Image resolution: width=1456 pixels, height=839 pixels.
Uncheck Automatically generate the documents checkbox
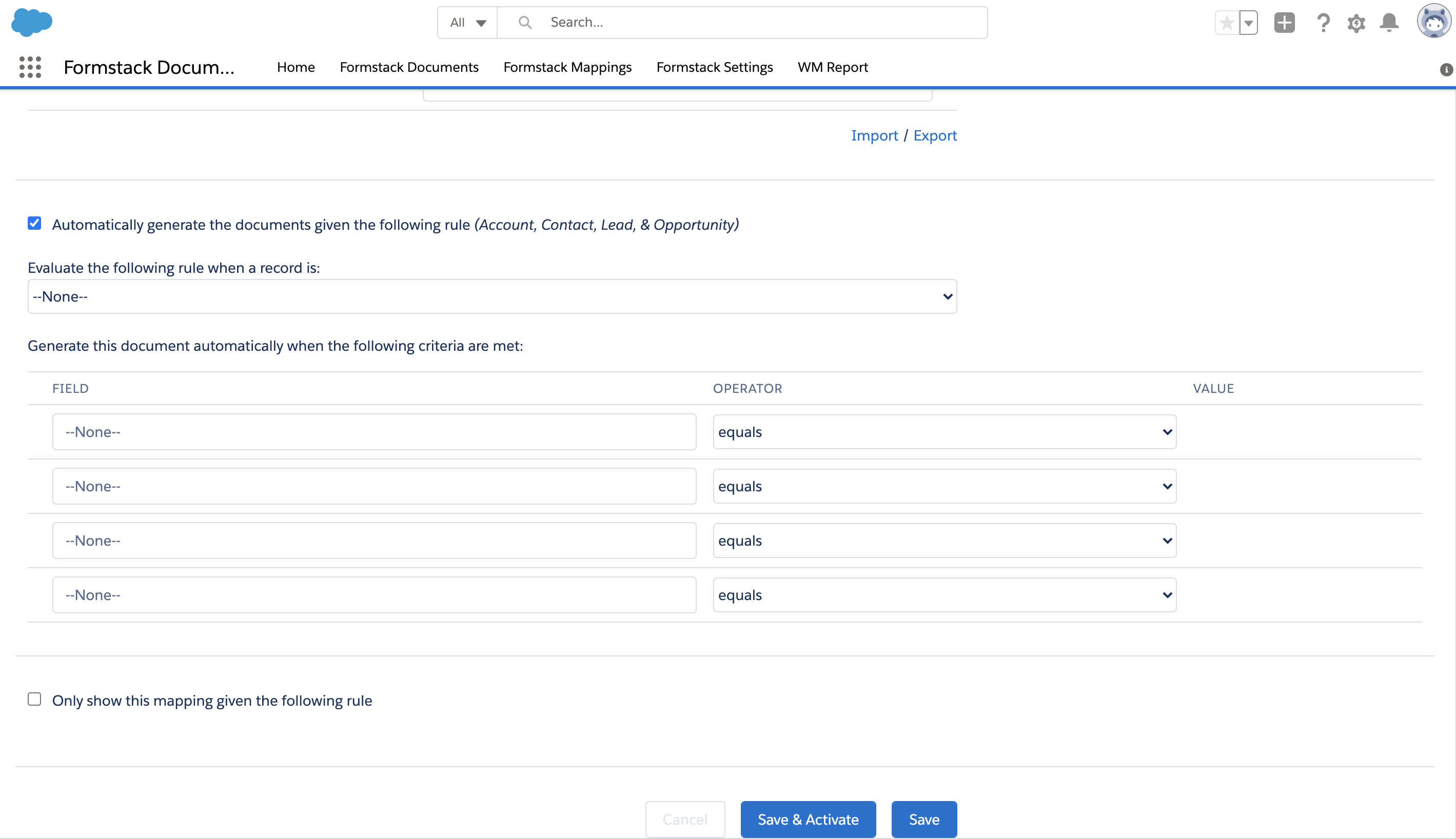34,224
